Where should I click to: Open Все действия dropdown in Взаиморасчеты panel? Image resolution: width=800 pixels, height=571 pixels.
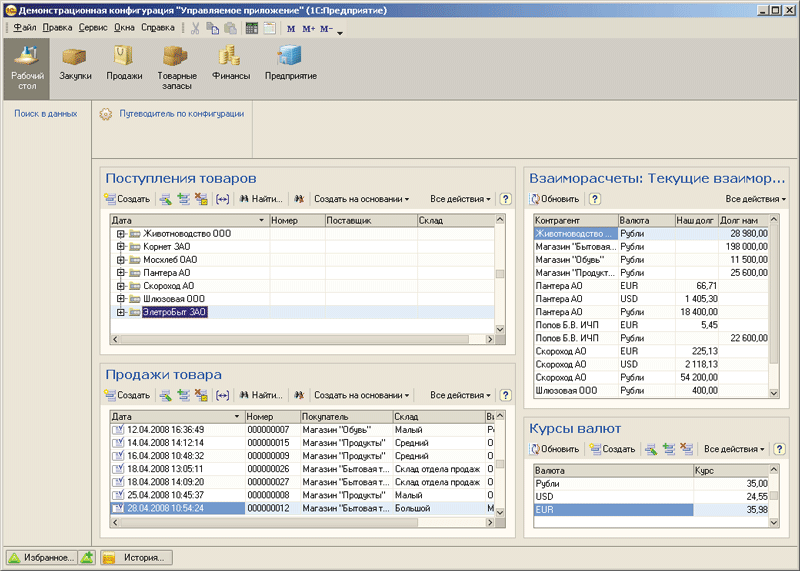(x=755, y=199)
